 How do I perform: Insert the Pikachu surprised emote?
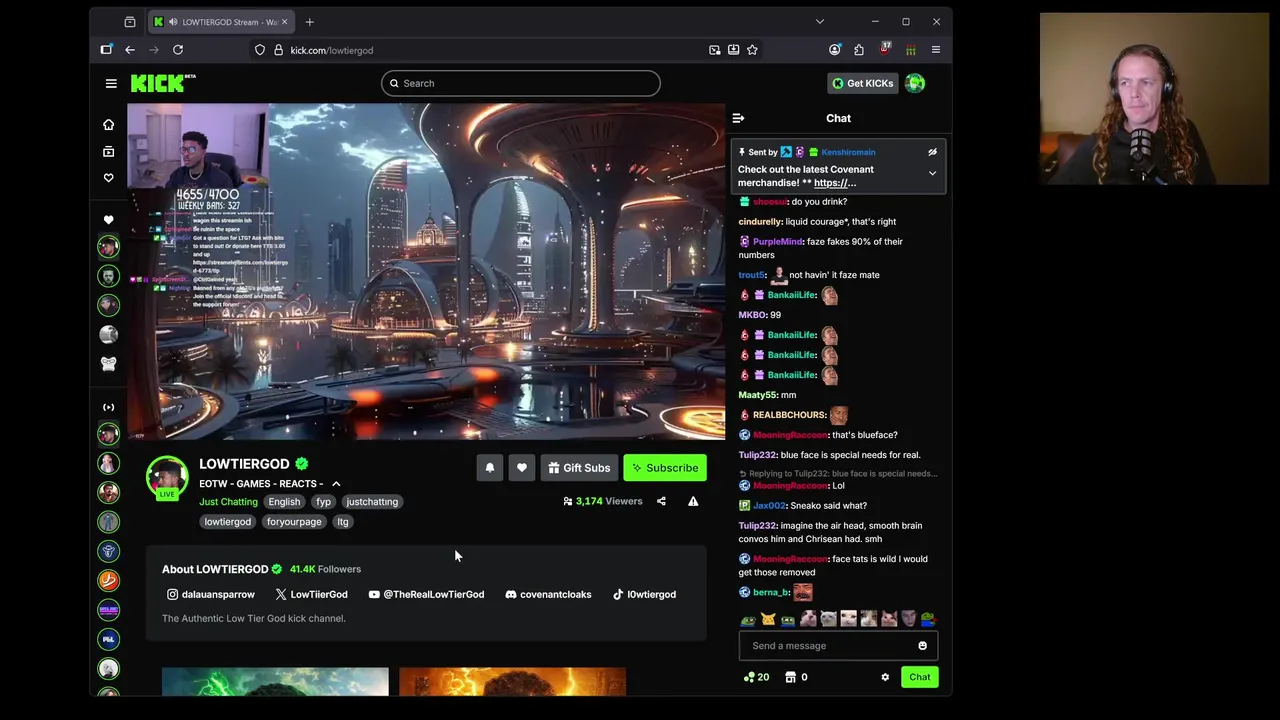(x=768, y=619)
